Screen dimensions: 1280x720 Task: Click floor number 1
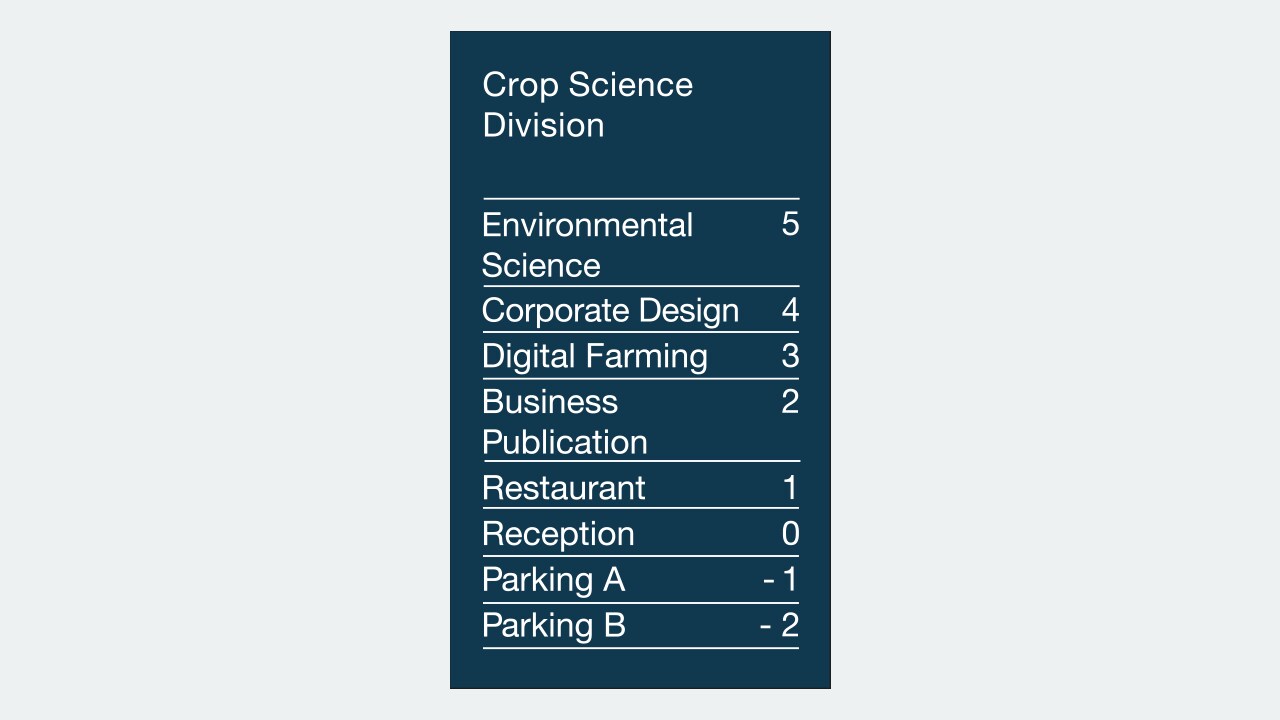click(790, 488)
